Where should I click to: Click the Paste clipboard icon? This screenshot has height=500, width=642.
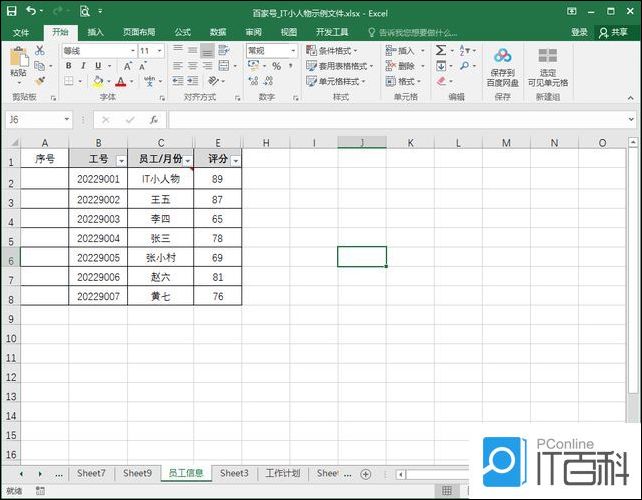coord(18,60)
